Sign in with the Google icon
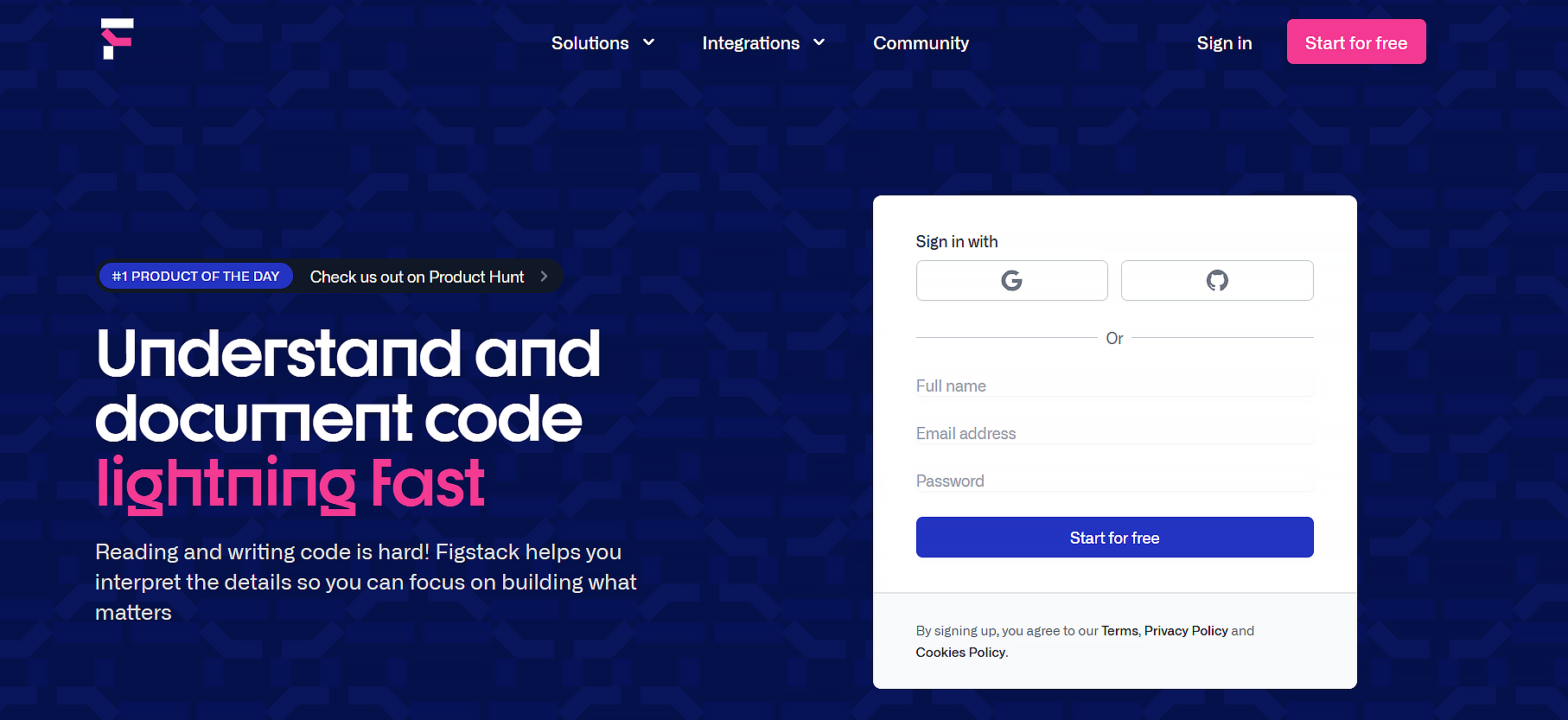Screen dimensions: 1568x720 click(1011, 280)
